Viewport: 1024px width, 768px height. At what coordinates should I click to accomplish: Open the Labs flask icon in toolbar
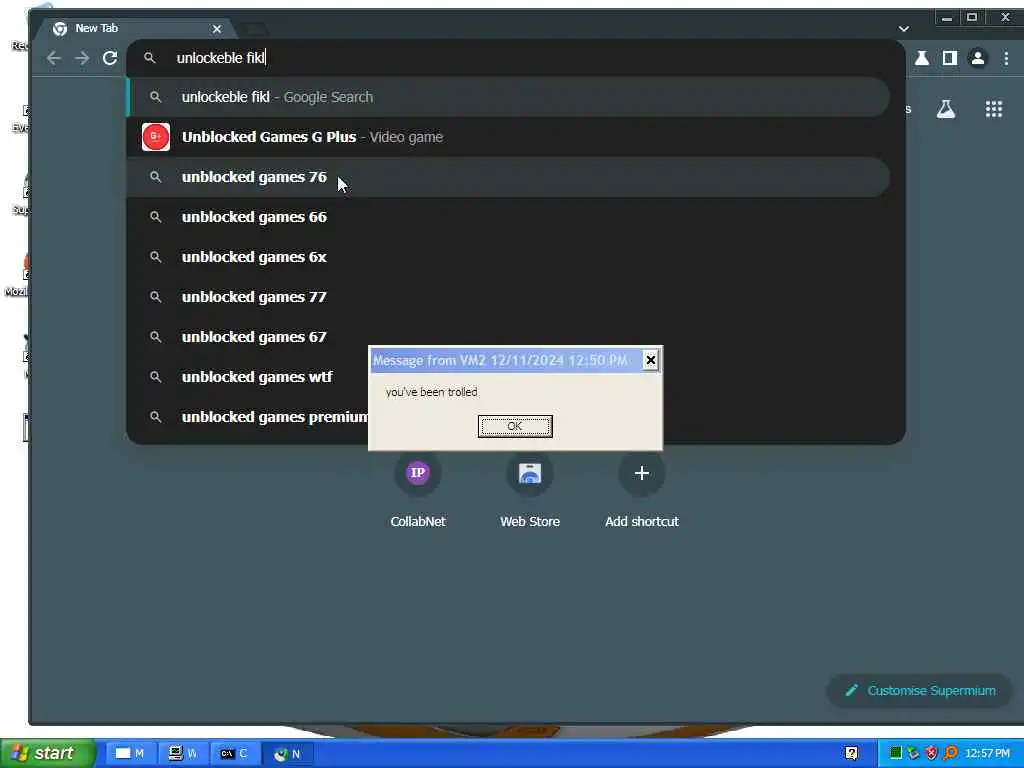[921, 58]
